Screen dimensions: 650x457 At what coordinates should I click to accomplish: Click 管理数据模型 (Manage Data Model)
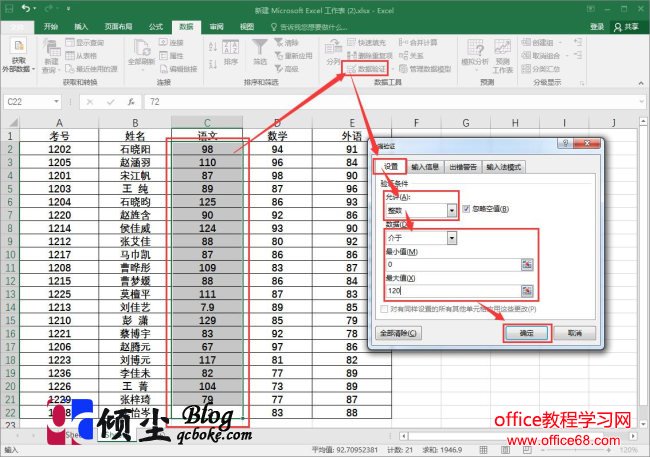pyautogui.click(x=425, y=69)
